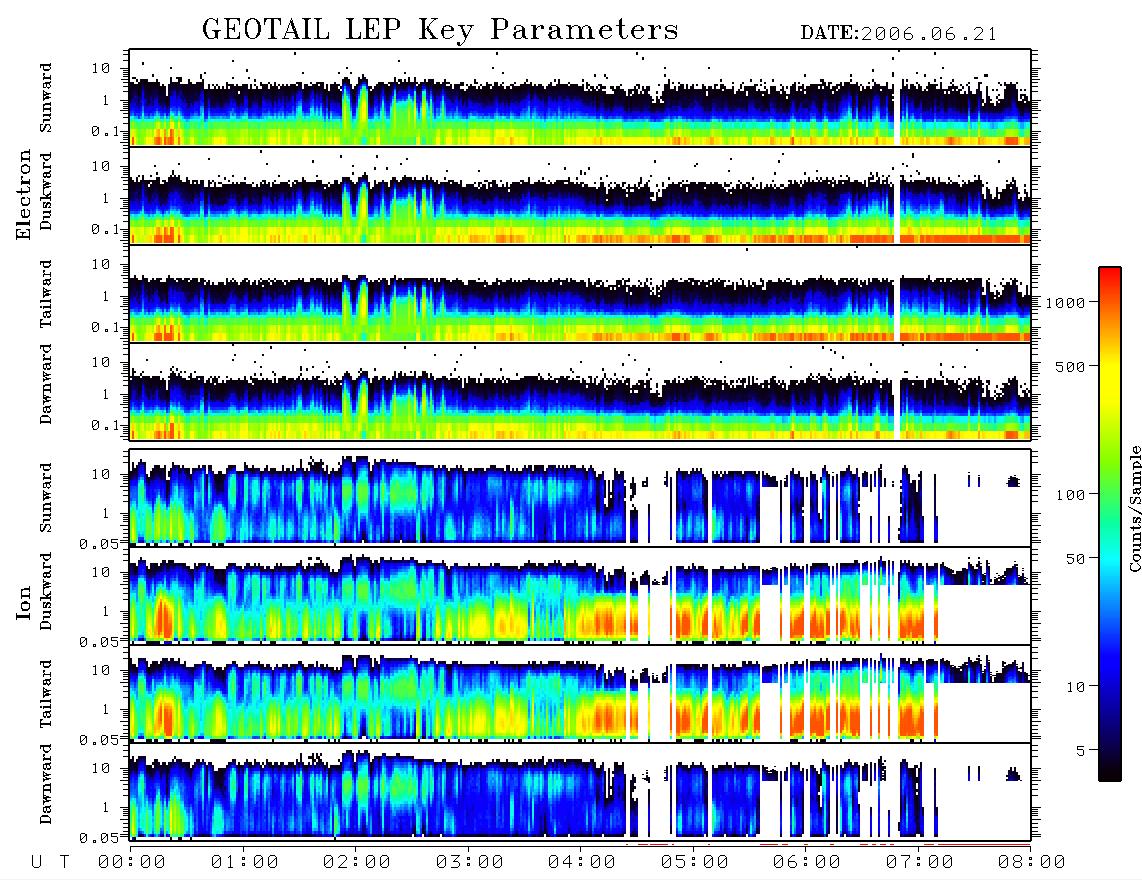Click the 04:00 time tick label
This screenshot has width=1142, height=880.
[582, 862]
